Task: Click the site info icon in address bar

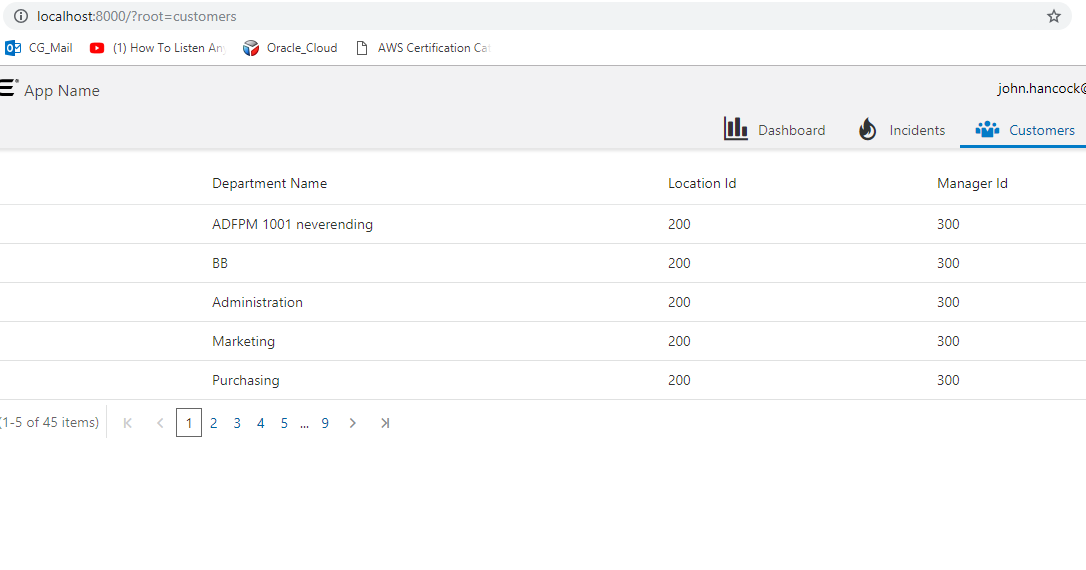Action: click(x=21, y=16)
